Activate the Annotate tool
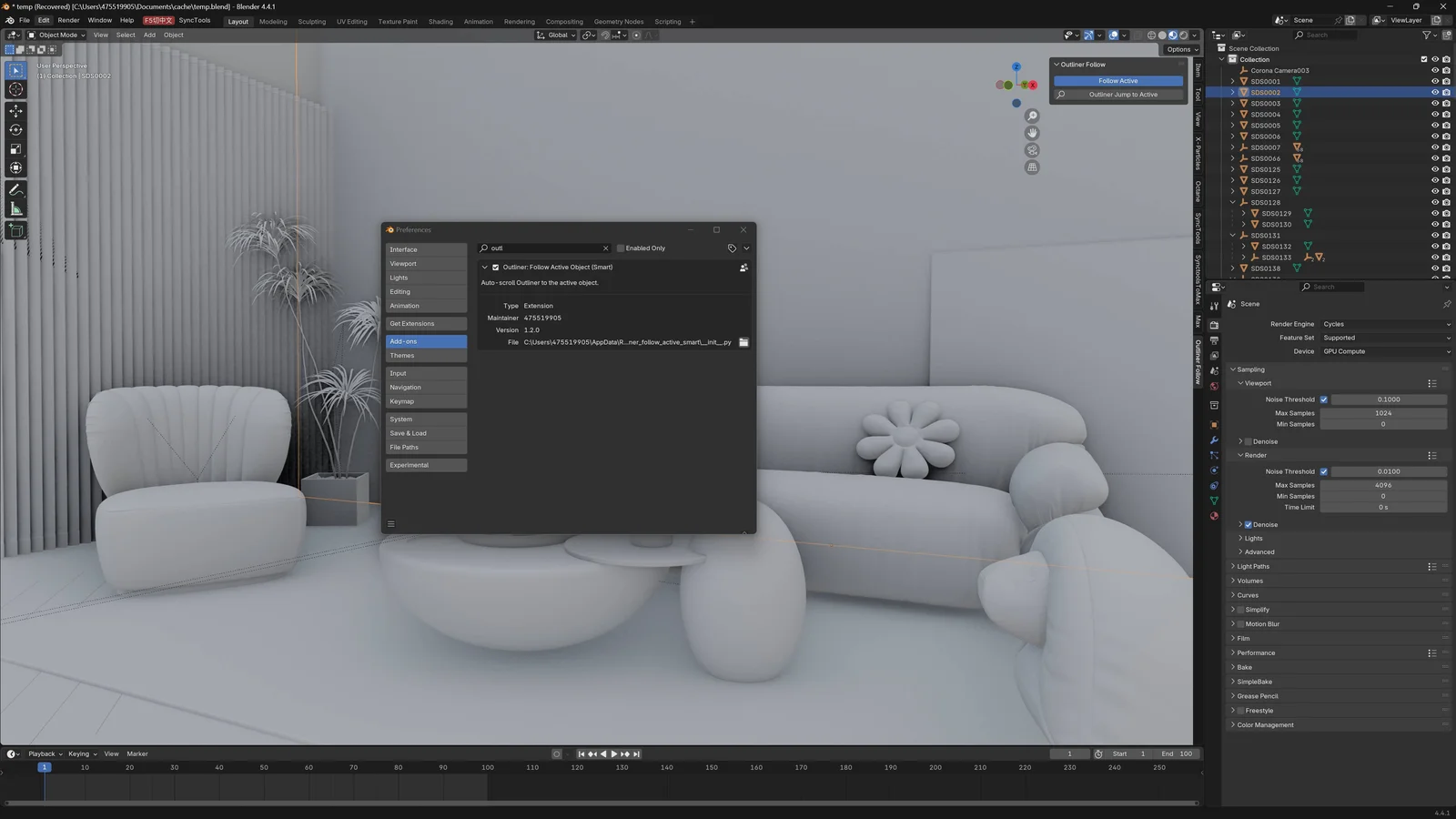Screen dimensions: 1456x819 15,189
